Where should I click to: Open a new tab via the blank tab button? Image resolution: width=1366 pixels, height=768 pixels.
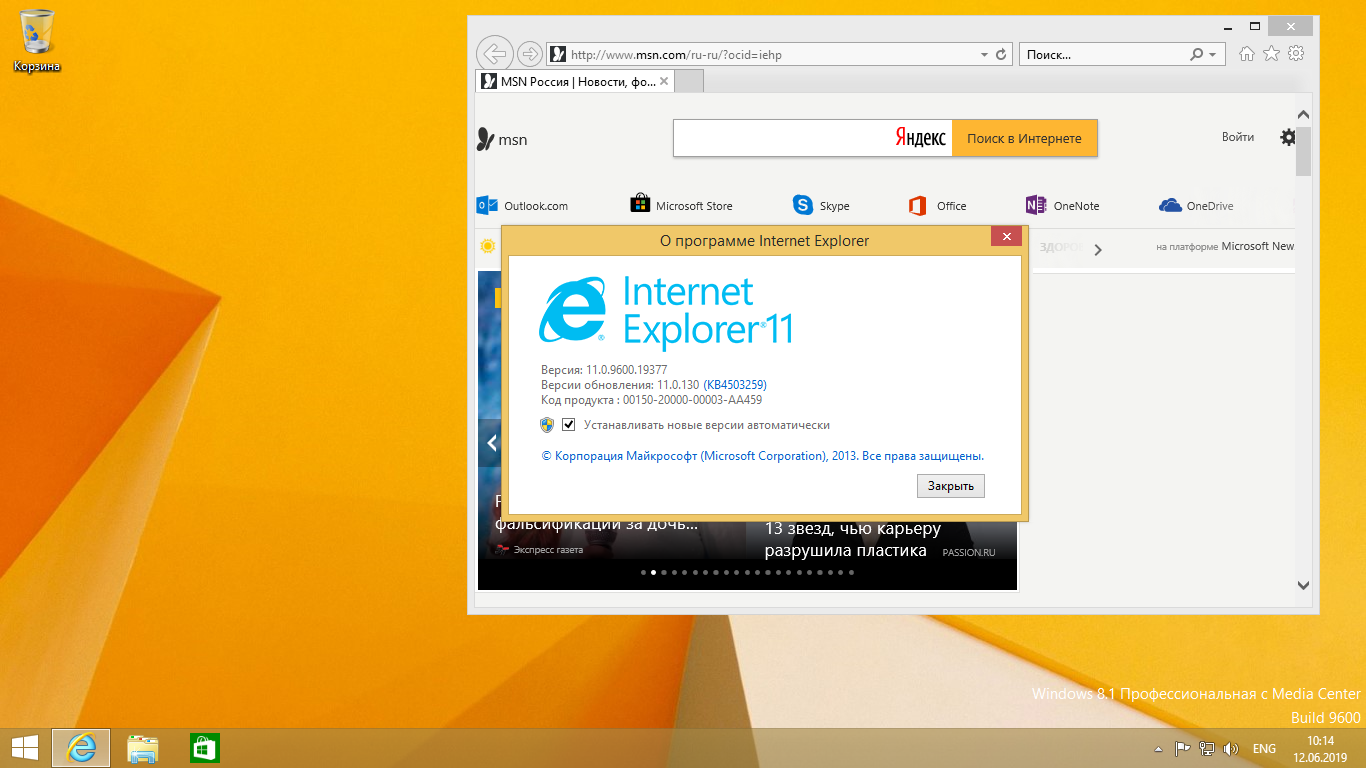coord(689,81)
